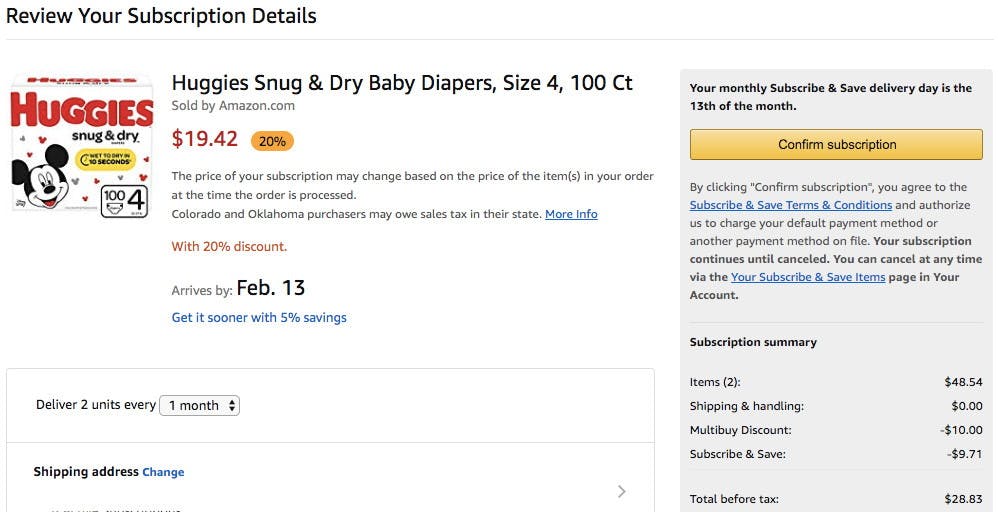Click the $19.42 red price

point(205,139)
